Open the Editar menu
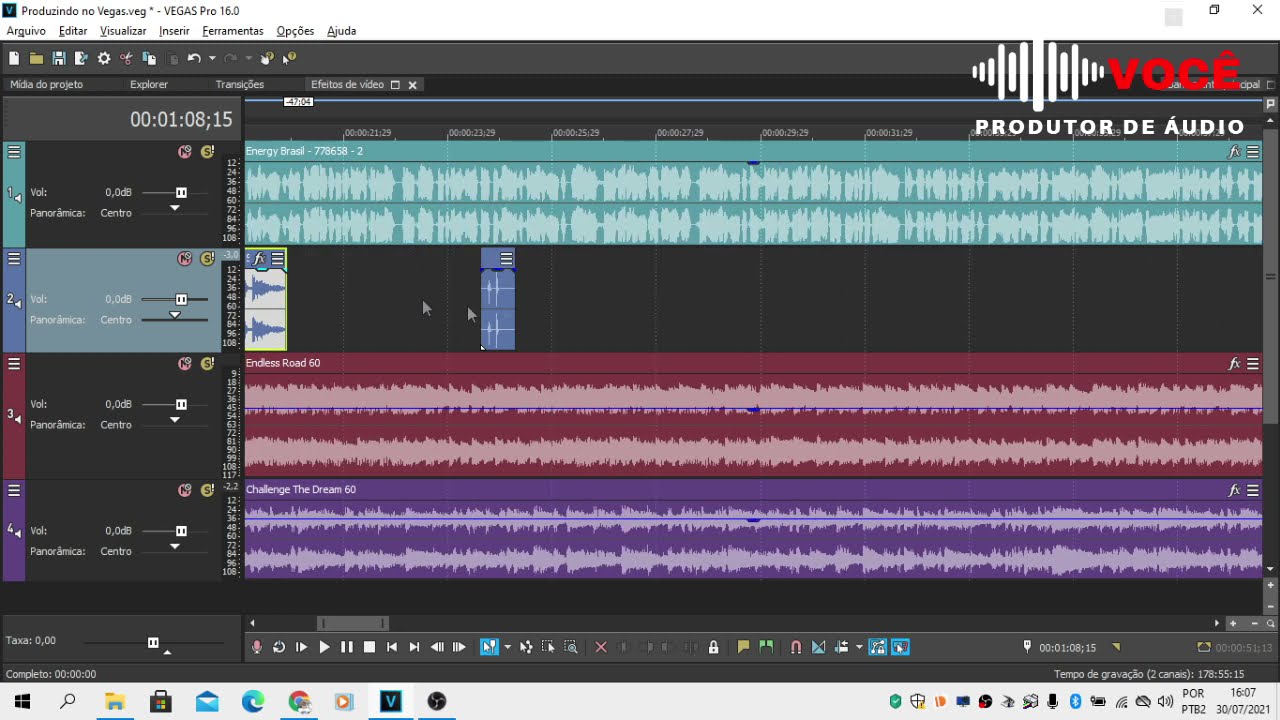This screenshot has height=720, width=1280. pyautogui.click(x=73, y=31)
